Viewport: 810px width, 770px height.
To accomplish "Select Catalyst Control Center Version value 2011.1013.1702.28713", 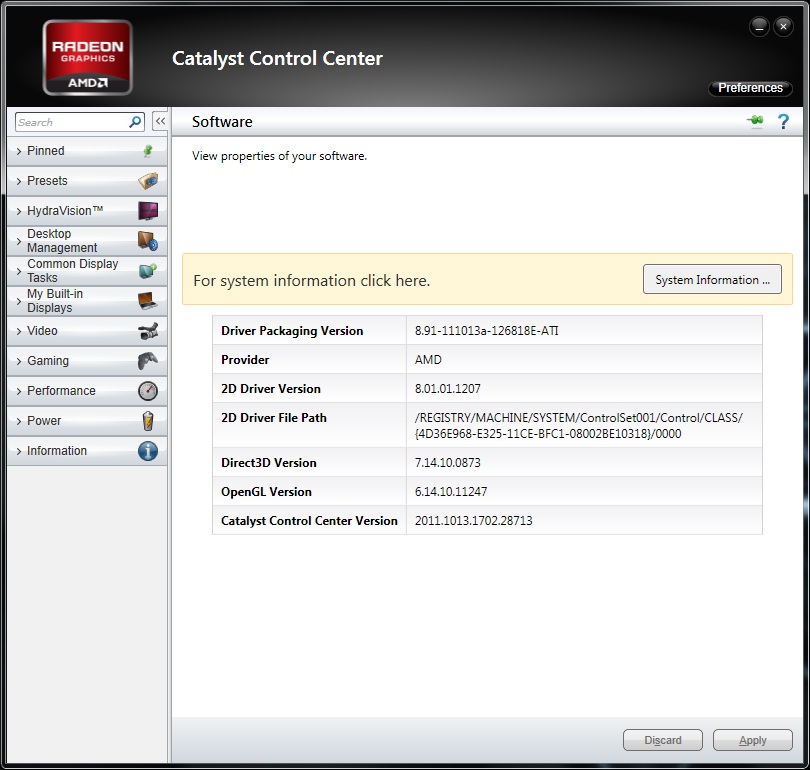I will tap(473, 520).
